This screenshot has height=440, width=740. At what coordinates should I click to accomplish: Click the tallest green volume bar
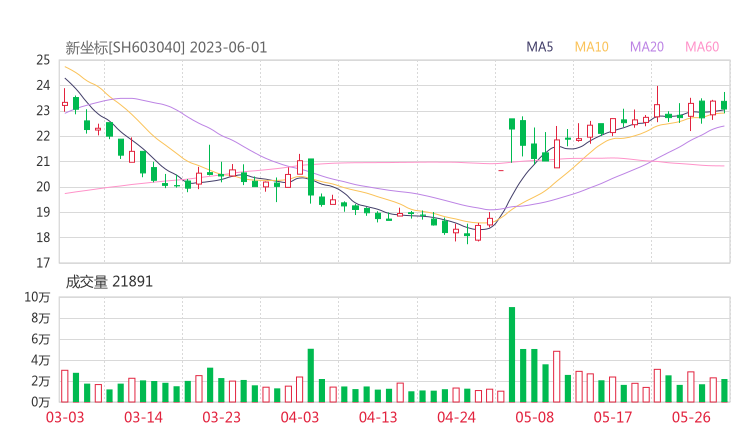tap(512, 355)
